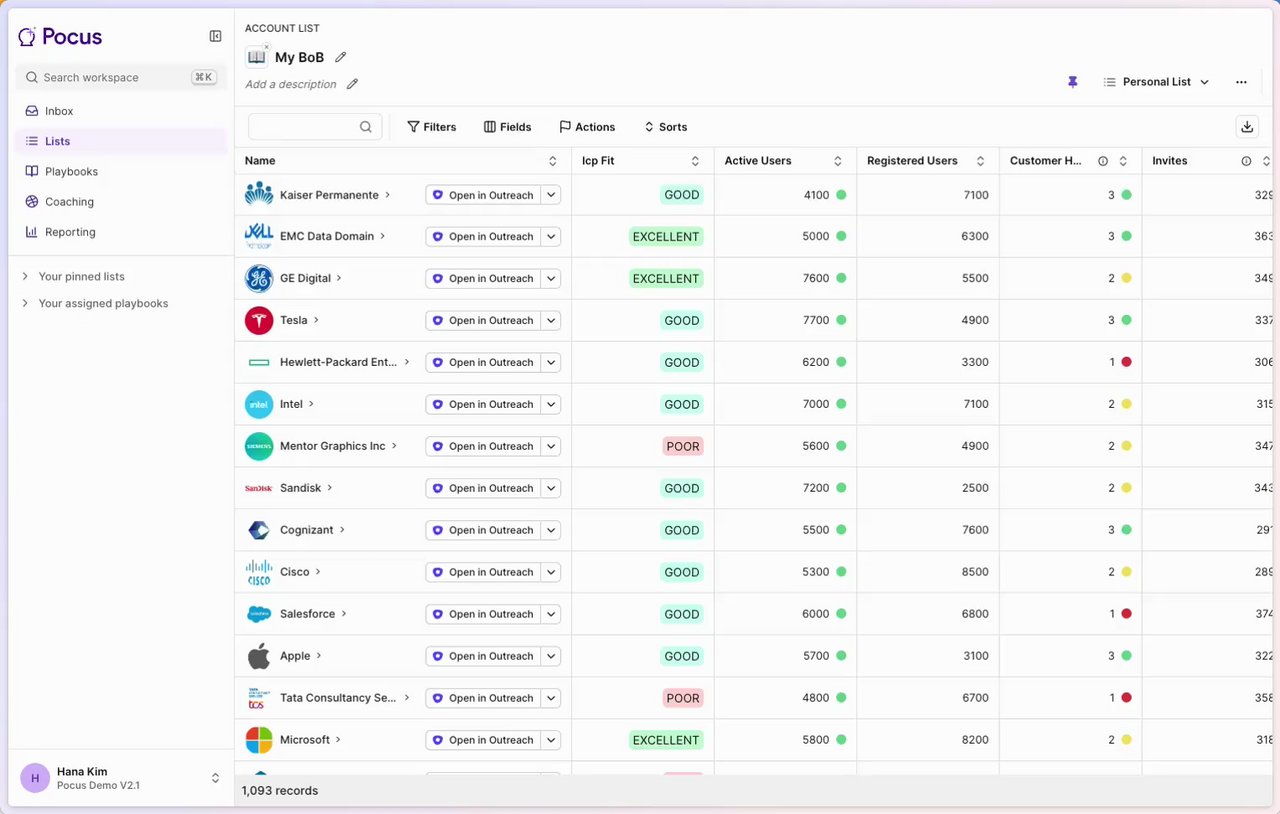Open the Actions menu
The width and height of the screenshot is (1280, 814).
(587, 127)
